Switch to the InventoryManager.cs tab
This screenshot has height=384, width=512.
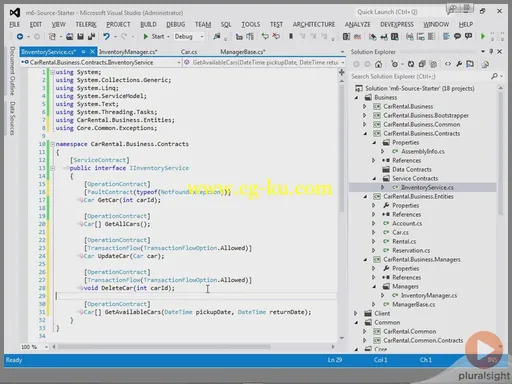coord(128,52)
